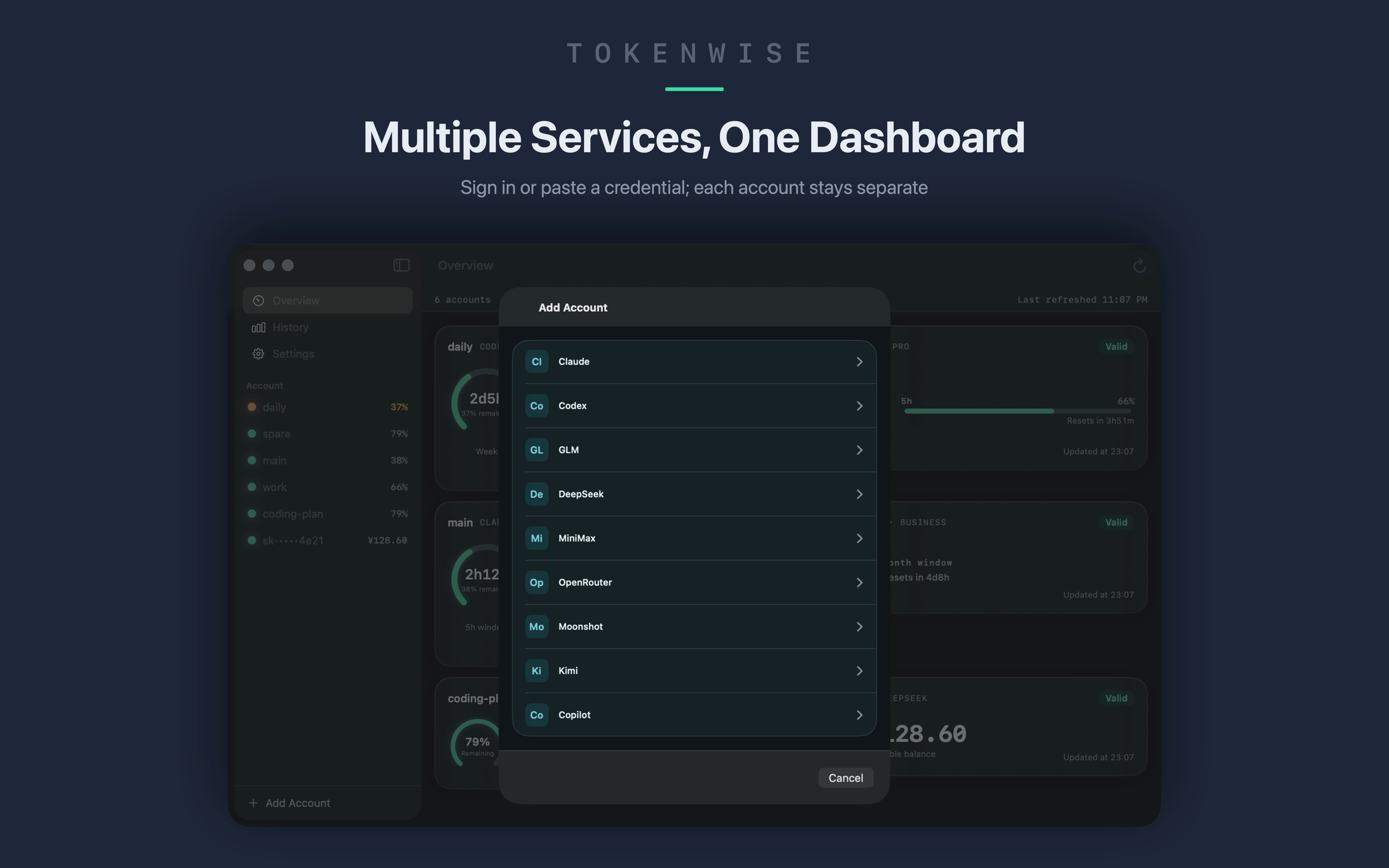Viewport: 1389px width, 868px height.
Task: Click the OpenRouter 'Op' badge icon
Action: click(537, 583)
